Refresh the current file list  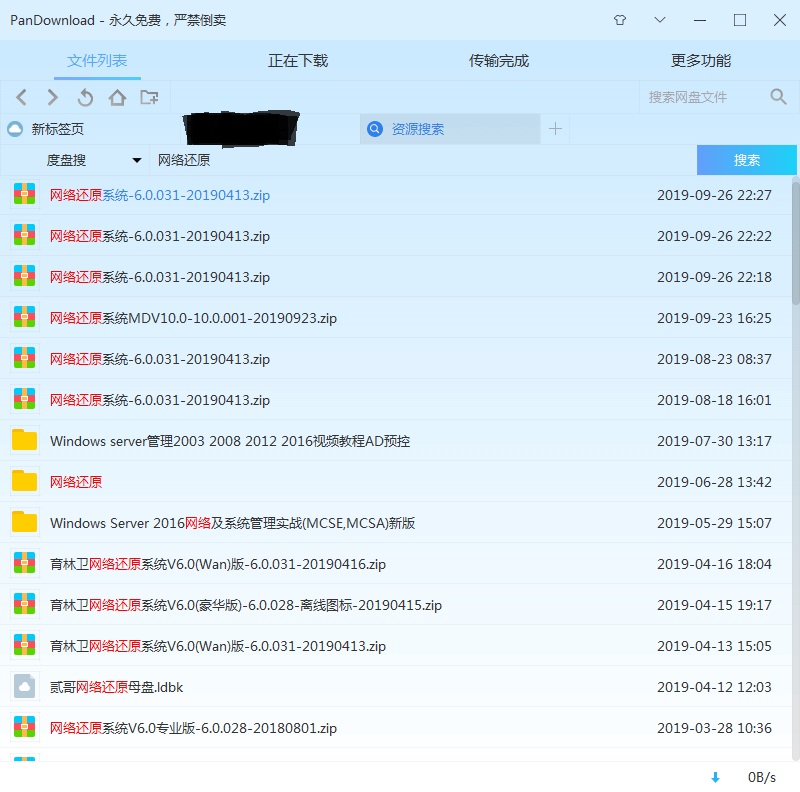(85, 97)
